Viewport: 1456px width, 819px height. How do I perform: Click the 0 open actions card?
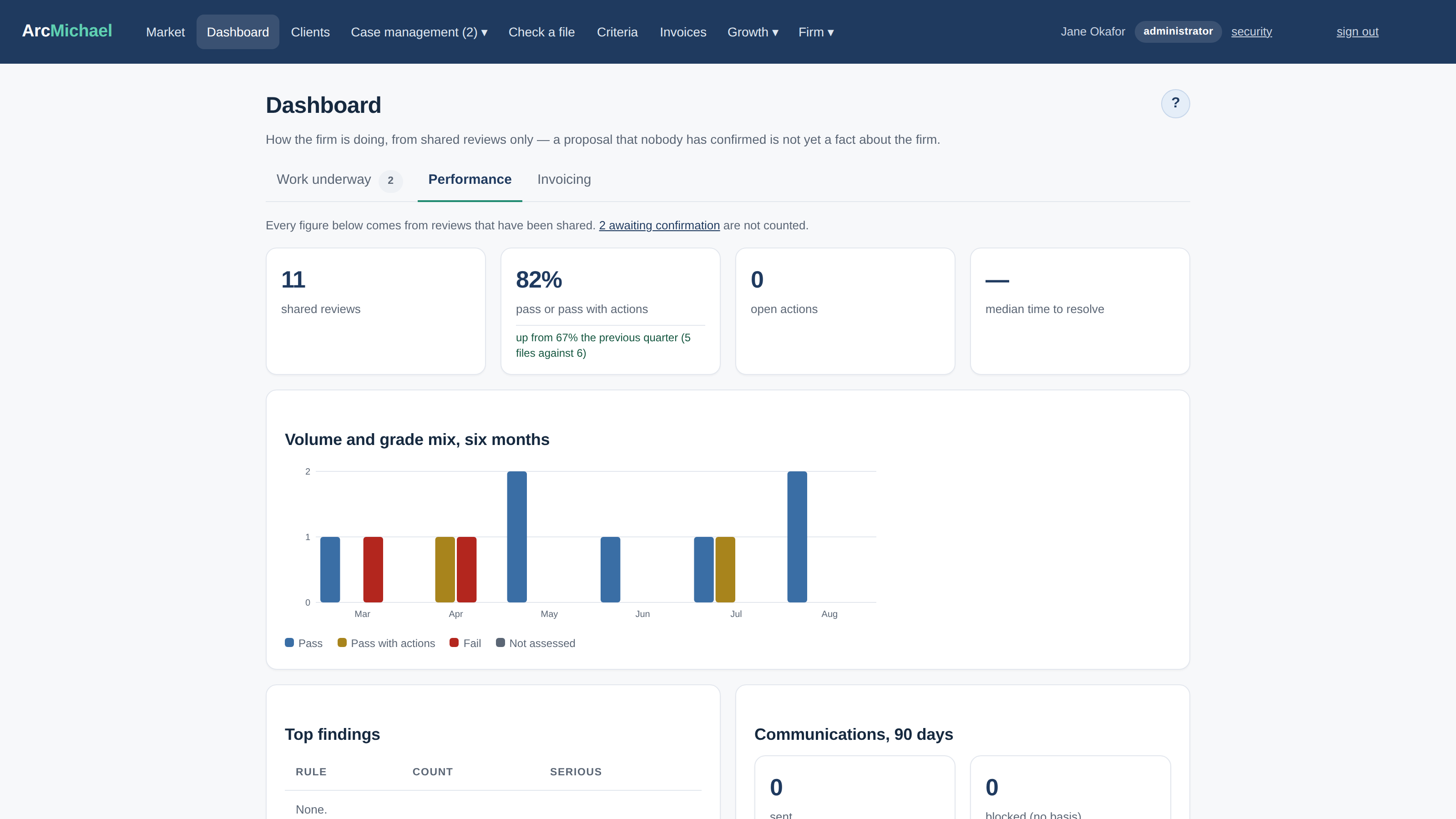point(845,311)
